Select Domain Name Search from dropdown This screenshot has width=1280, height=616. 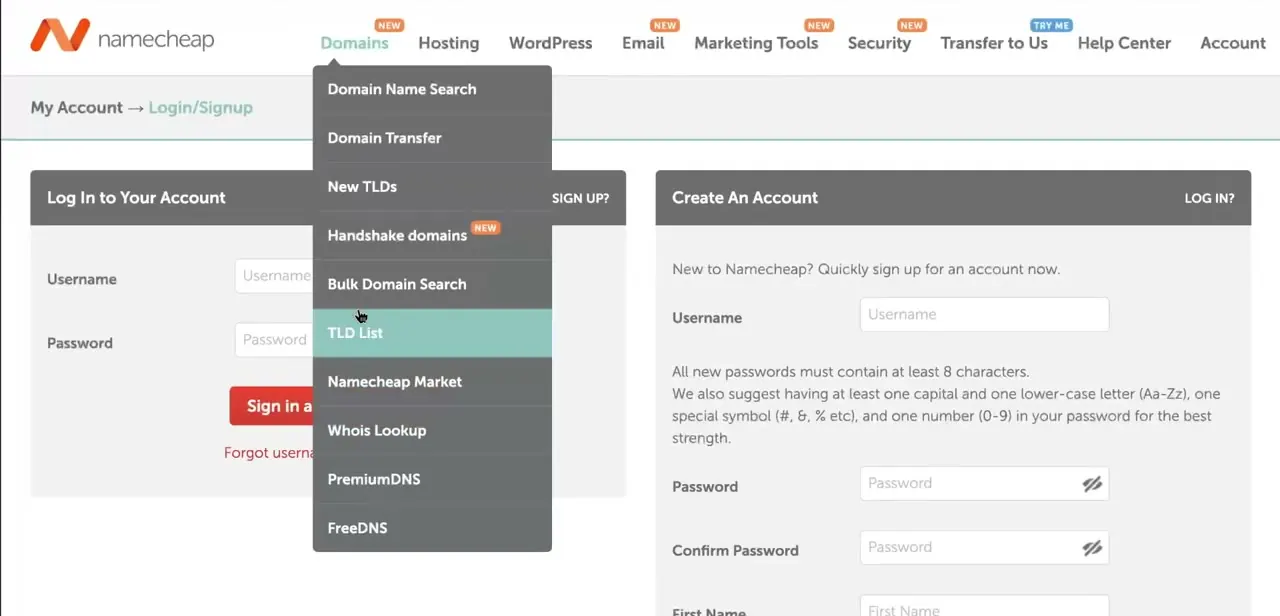[x=432, y=89]
